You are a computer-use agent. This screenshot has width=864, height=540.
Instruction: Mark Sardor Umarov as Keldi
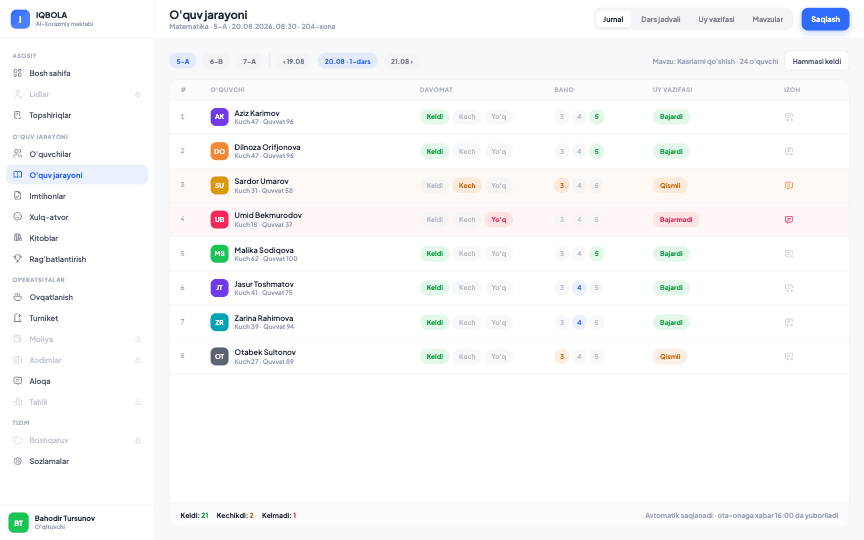(434, 185)
